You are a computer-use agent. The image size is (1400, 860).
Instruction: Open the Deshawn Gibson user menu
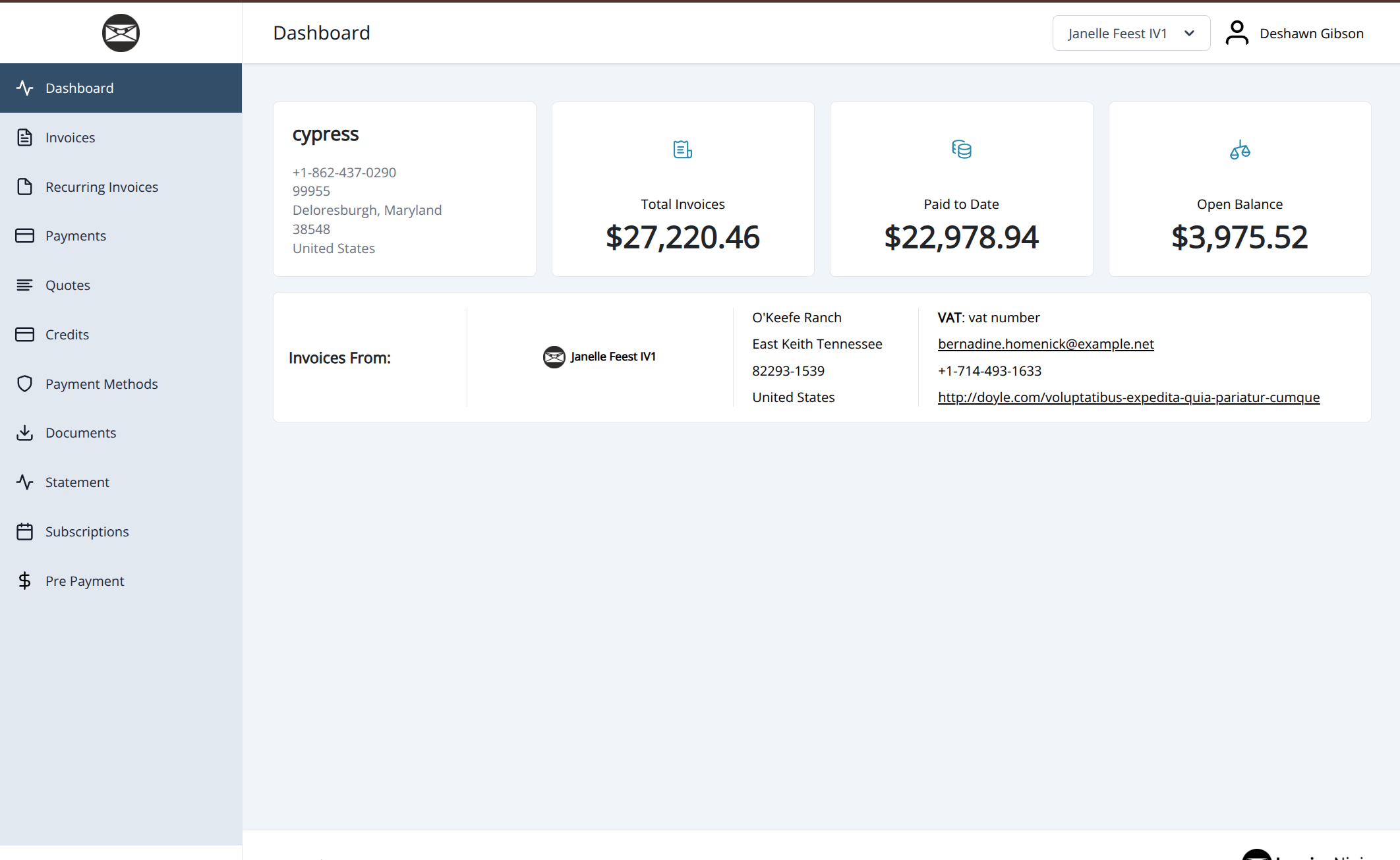tap(1295, 33)
